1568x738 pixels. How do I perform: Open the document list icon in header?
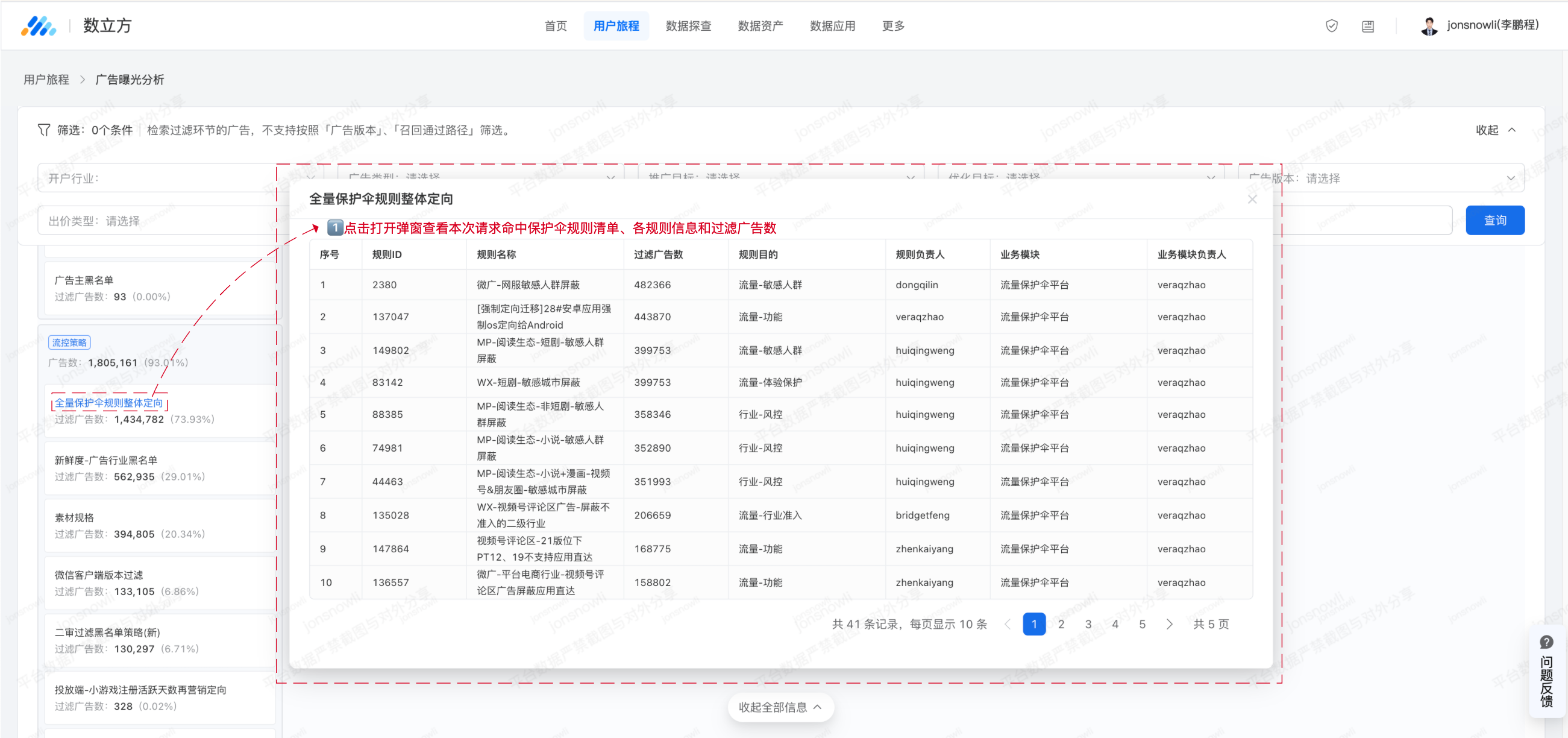tap(1367, 25)
